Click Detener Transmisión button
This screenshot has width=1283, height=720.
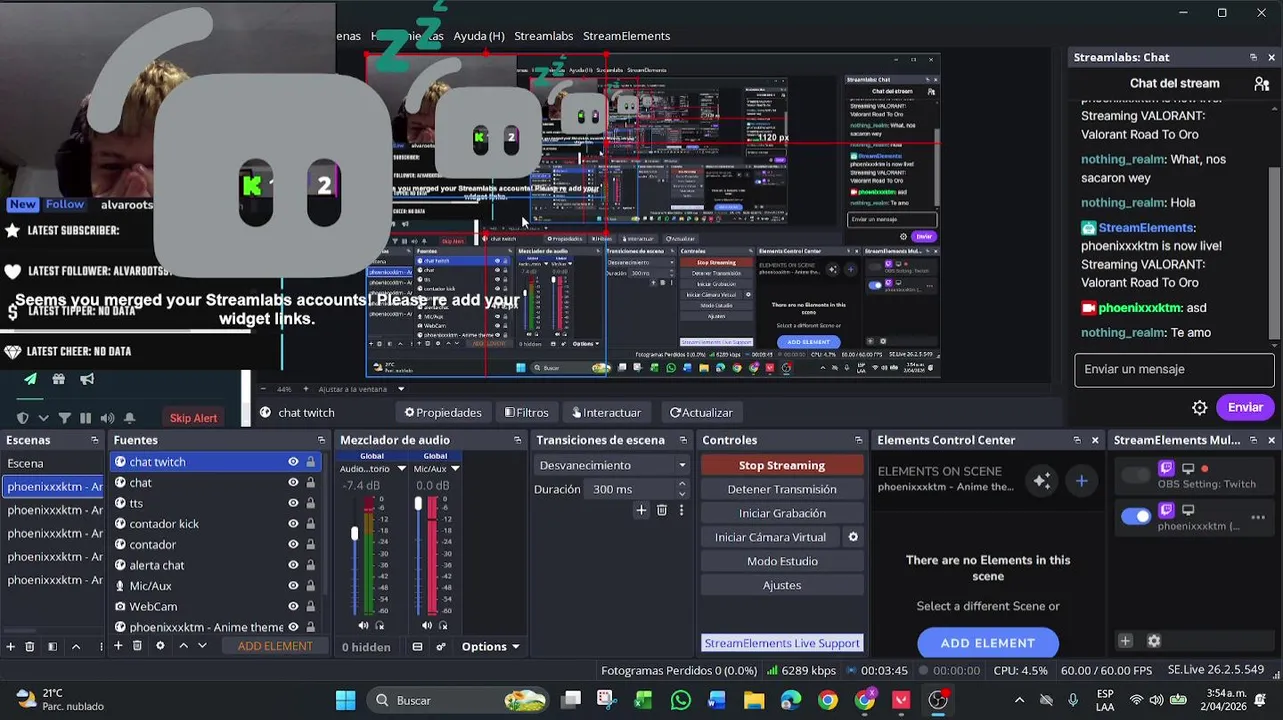click(x=782, y=489)
